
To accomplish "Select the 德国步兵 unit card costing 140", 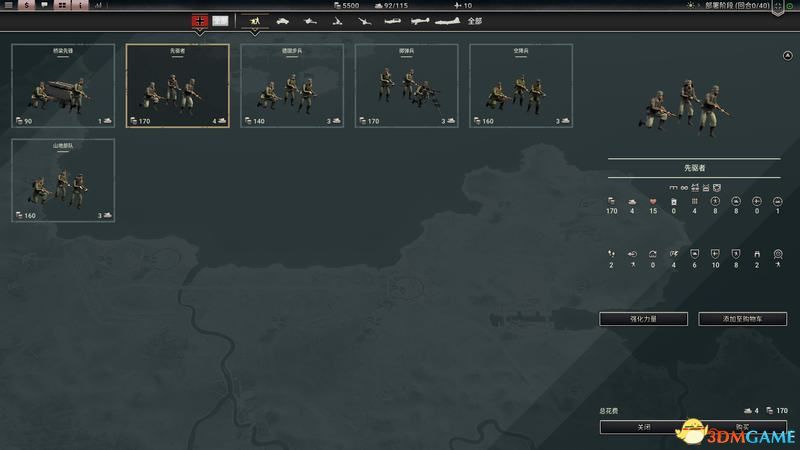I will pos(292,86).
